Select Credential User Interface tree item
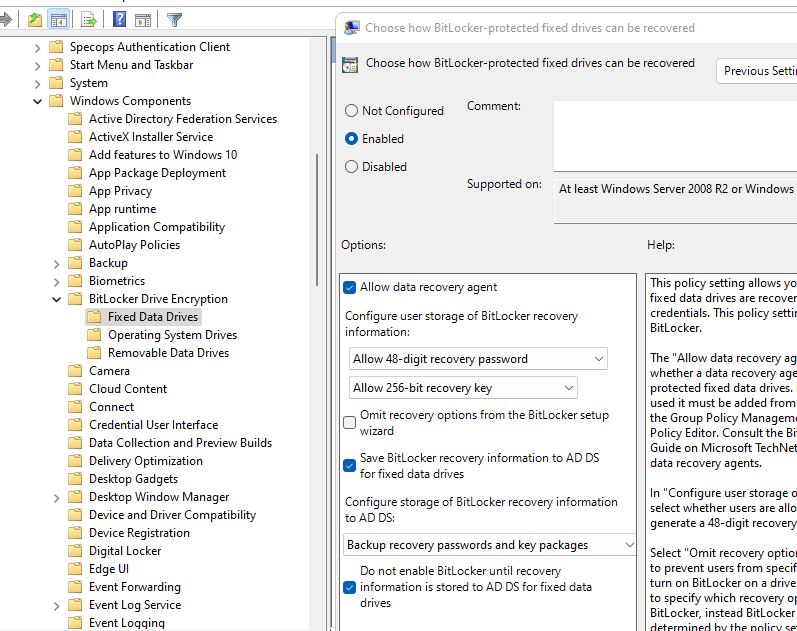The height and width of the screenshot is (631, 797). (x=154, y=425)
